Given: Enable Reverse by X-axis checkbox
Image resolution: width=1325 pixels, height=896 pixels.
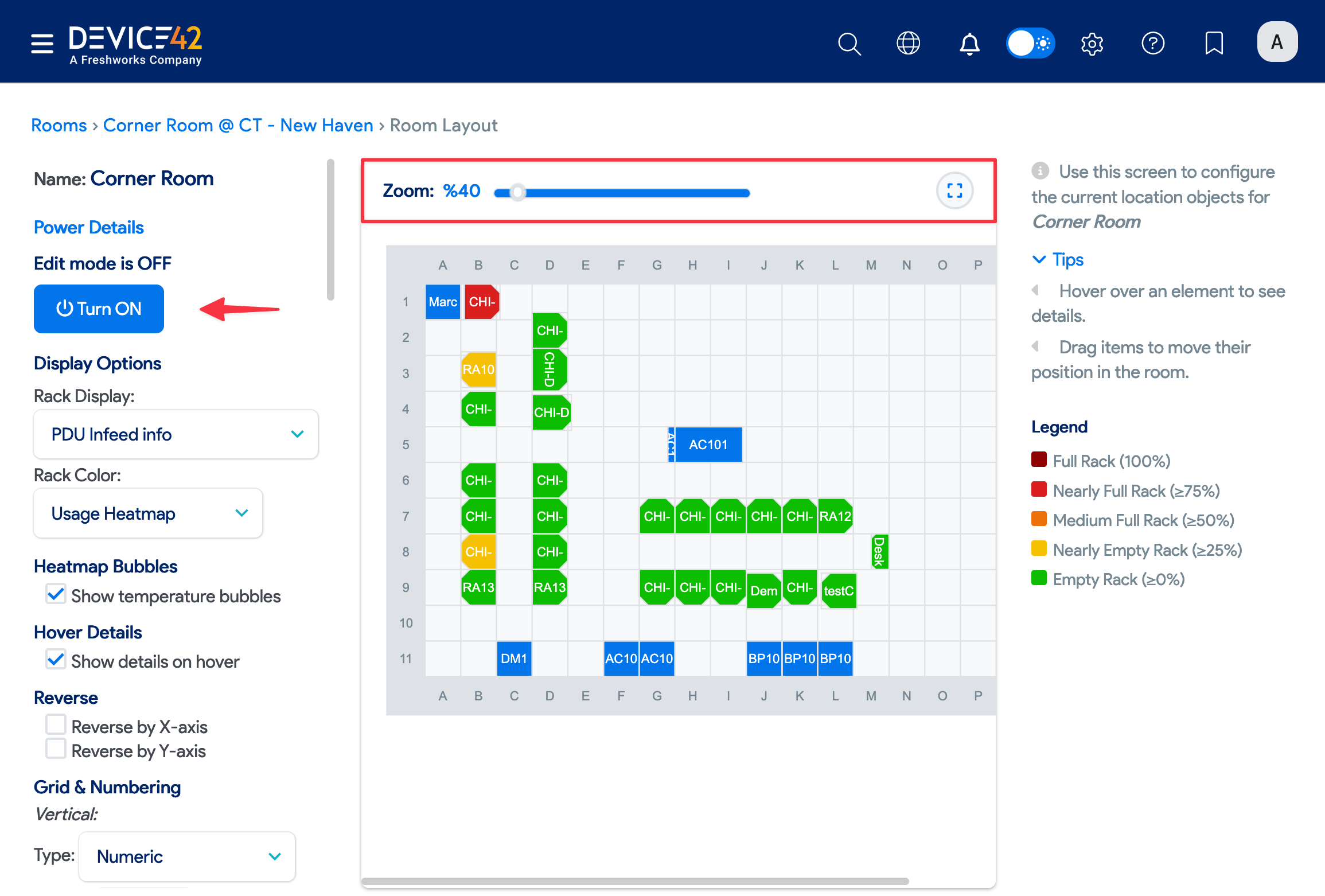Looking at the screenshot, I should [x=56, y=725].
